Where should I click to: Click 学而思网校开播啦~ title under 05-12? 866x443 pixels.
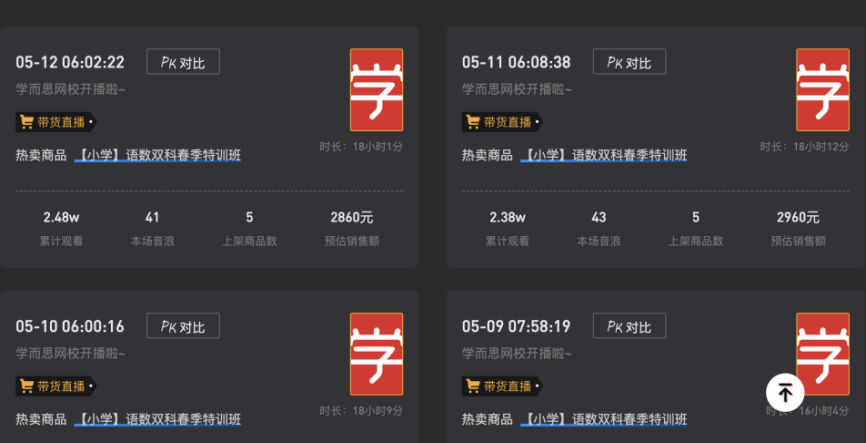[71, 89]
